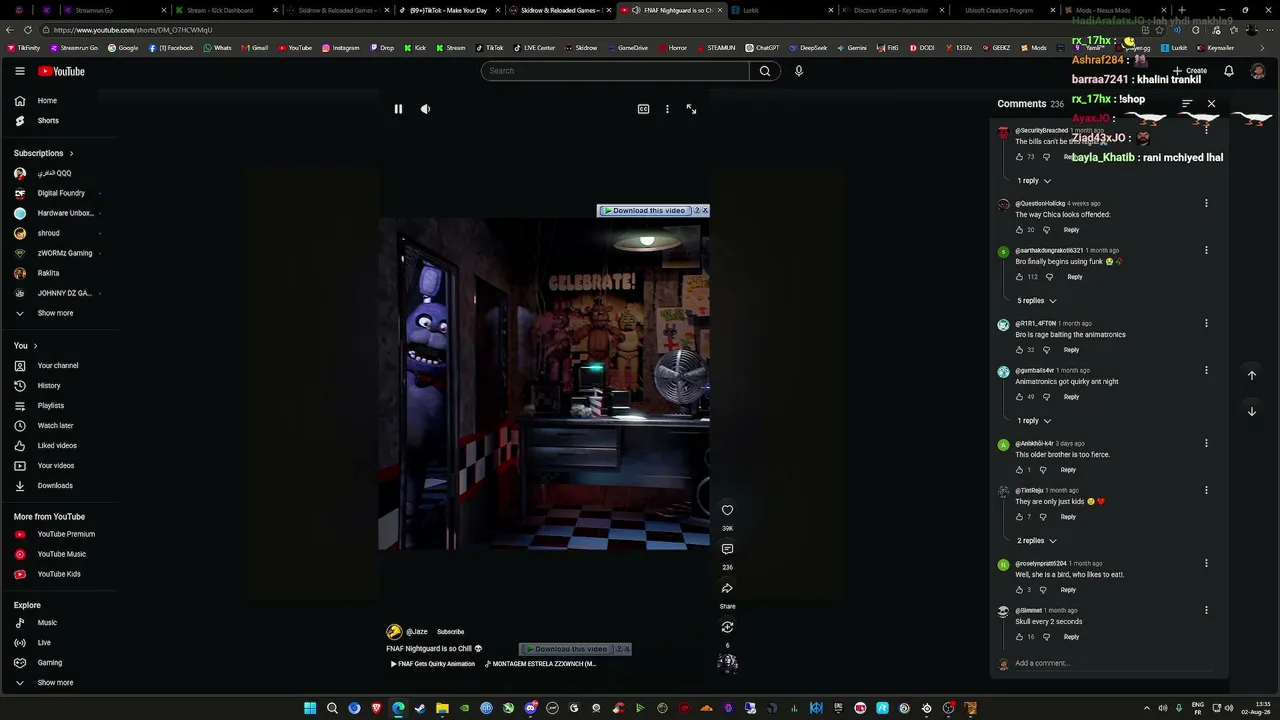Open Watch later in the sidebar

57,426
